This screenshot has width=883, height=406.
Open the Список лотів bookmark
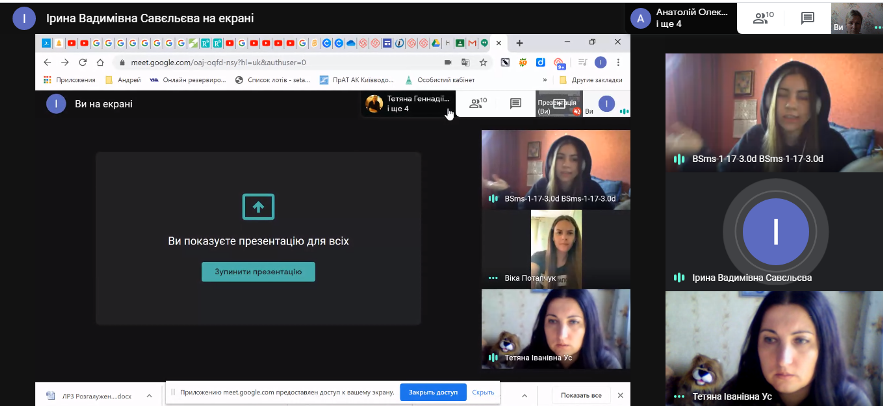(x=273, y=80)
